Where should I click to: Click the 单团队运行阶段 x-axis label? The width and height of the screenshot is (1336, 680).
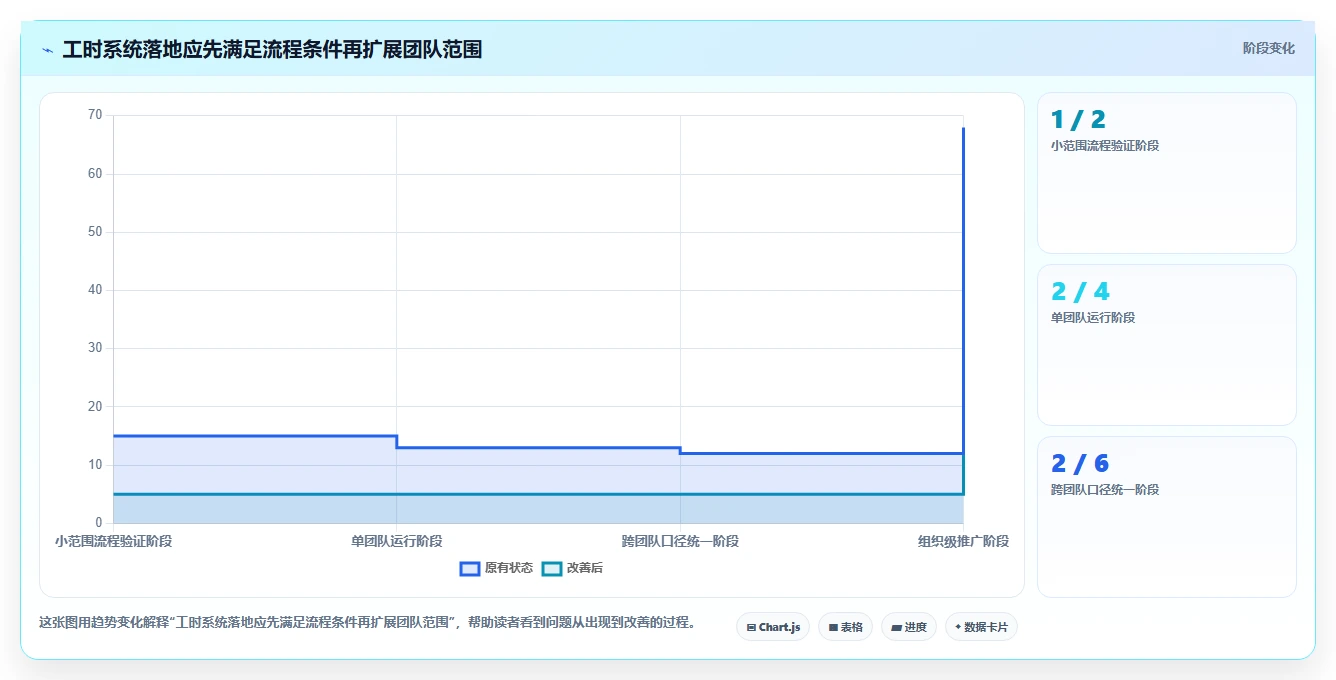pyautogui.click(x=397, y=541)
